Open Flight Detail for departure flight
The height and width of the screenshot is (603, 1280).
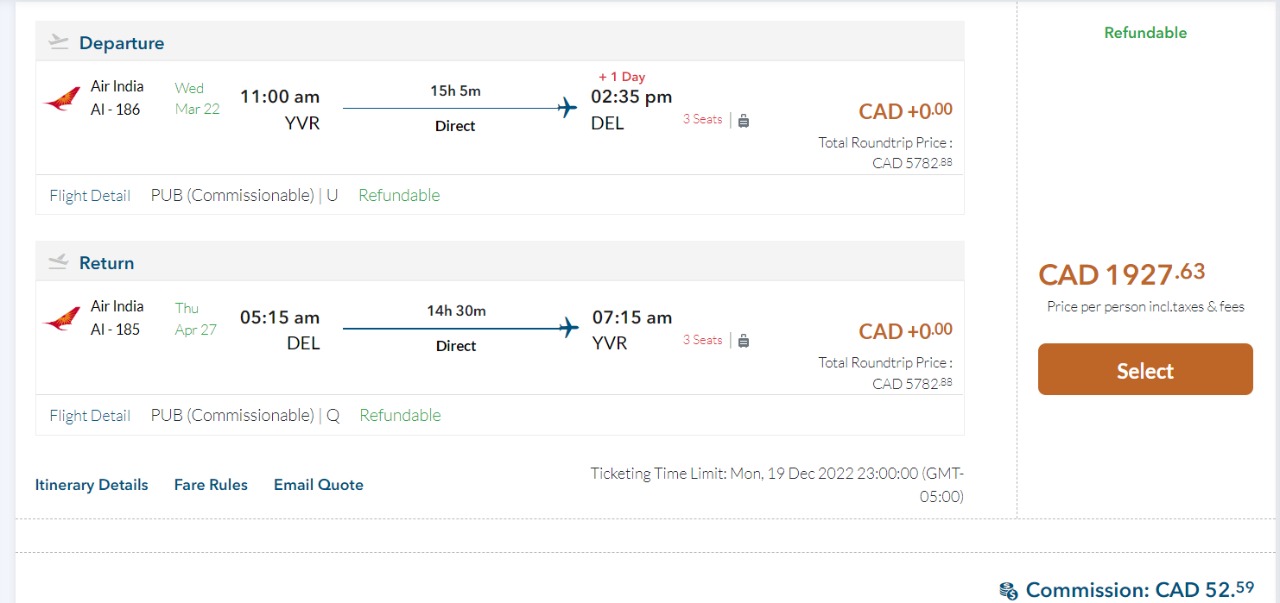pos(90,196)
